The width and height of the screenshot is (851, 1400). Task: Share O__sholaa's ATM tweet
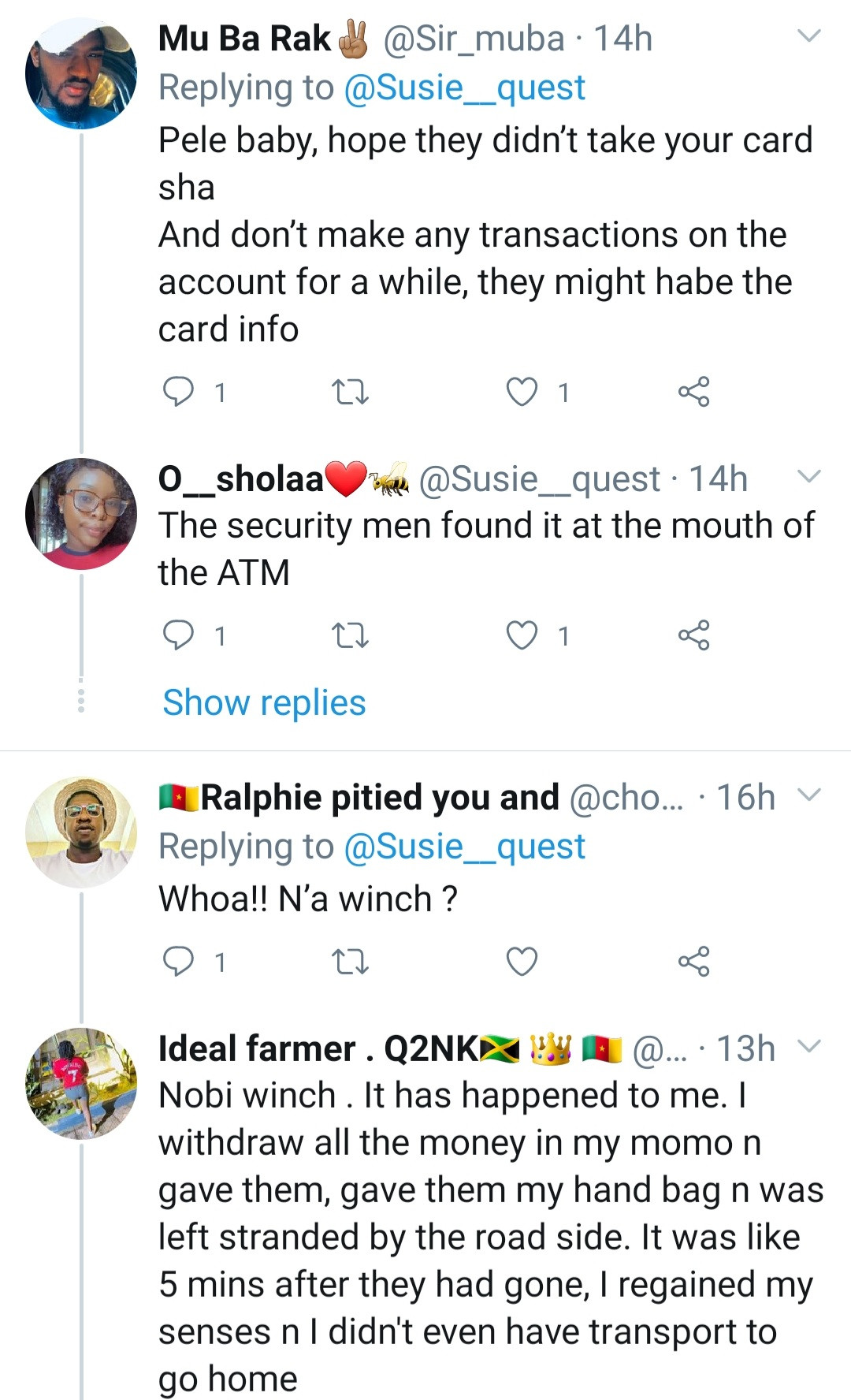[693, 635]
